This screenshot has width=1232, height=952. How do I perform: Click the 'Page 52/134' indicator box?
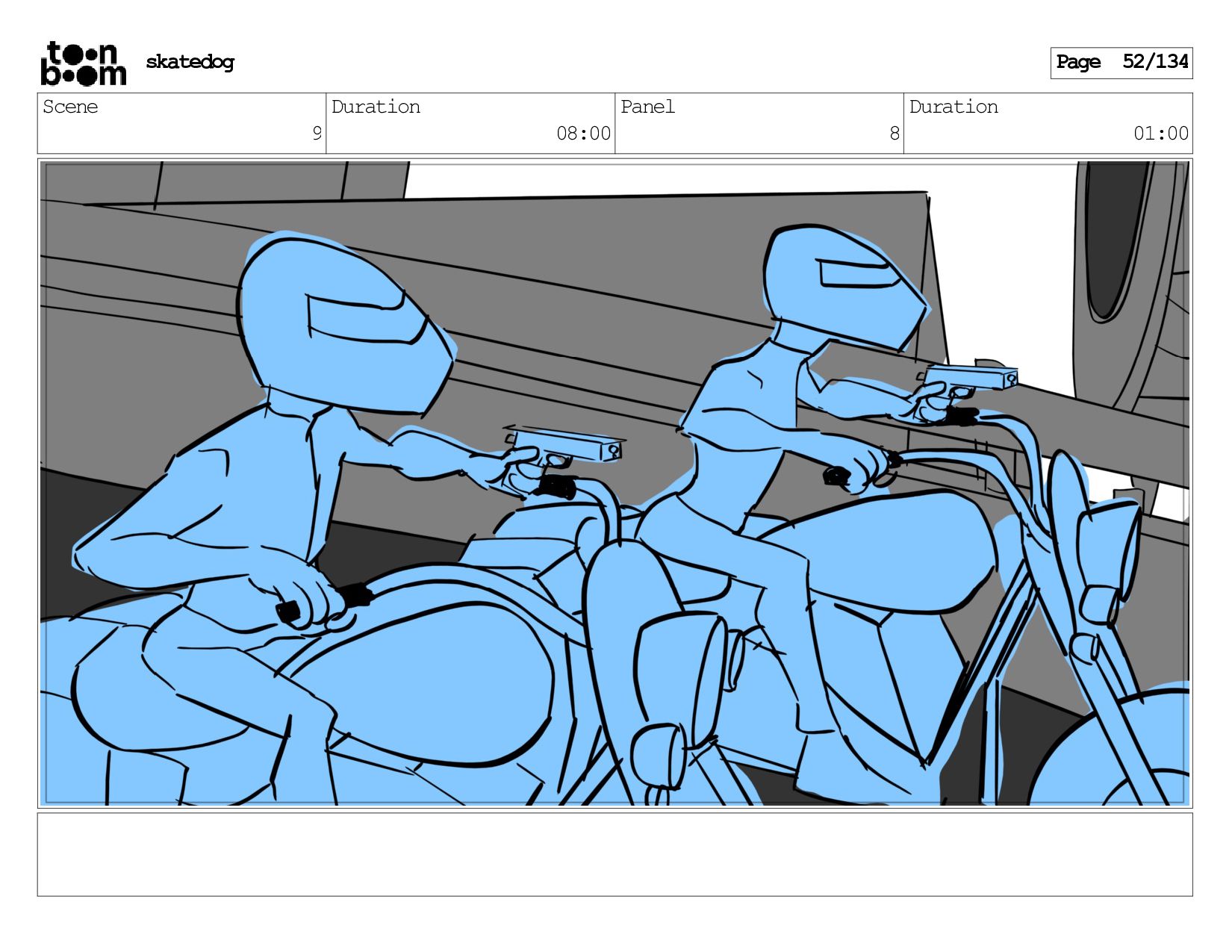pyautogui.click(x=1121, y=63)
